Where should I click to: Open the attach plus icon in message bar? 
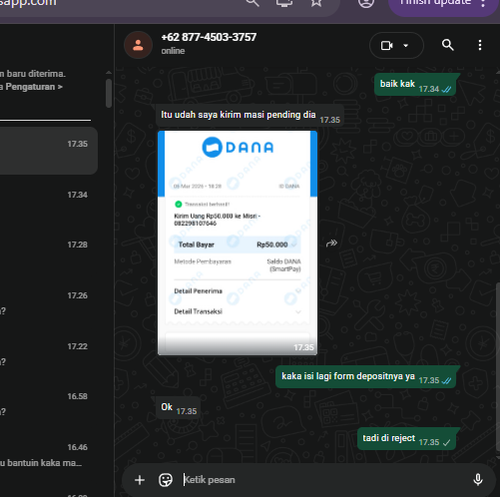coord(140,480)
